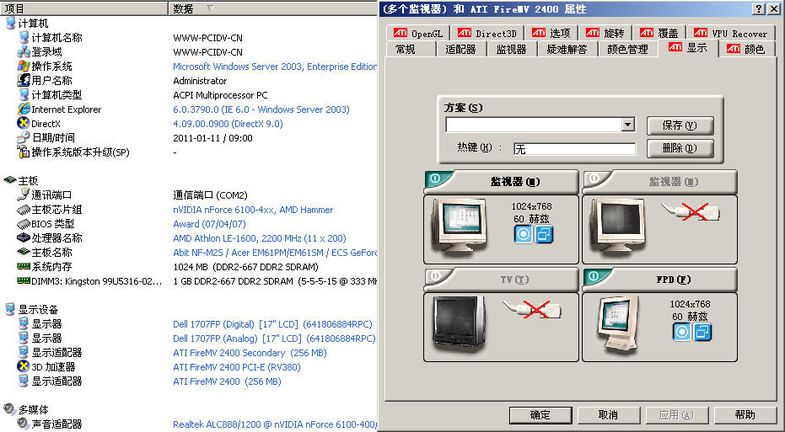Switch to the 监视器 tab
Image resolution: width=785 pixels, height=432 pixels.
[511, 49]
